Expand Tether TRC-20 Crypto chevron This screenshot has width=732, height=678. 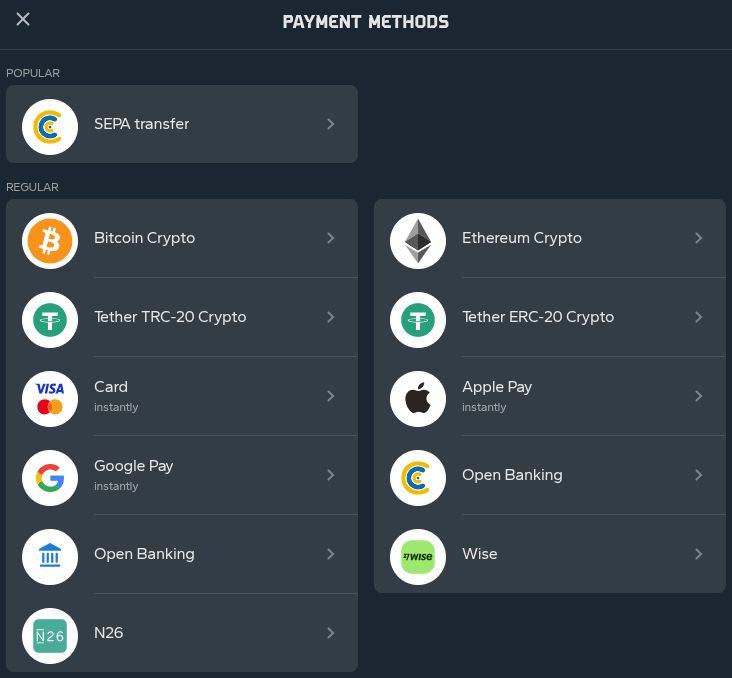click(x=331, y=317)
